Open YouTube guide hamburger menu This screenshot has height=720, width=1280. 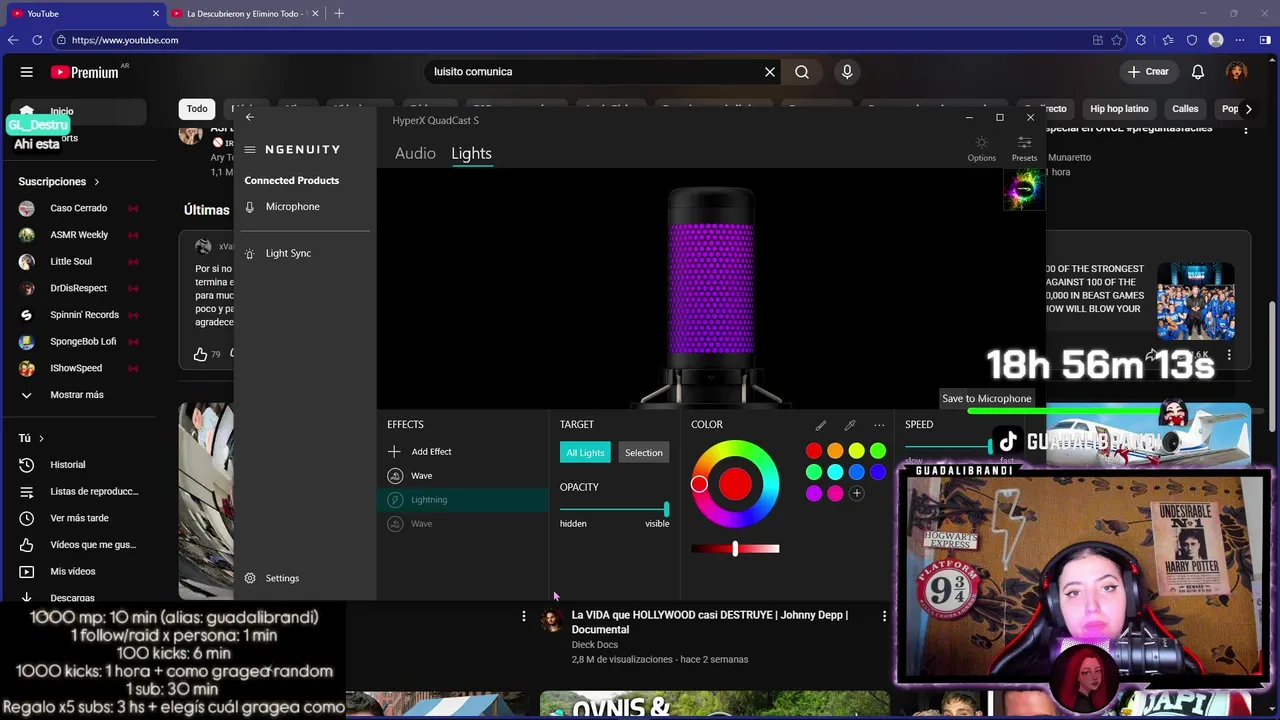pos(27,72)
